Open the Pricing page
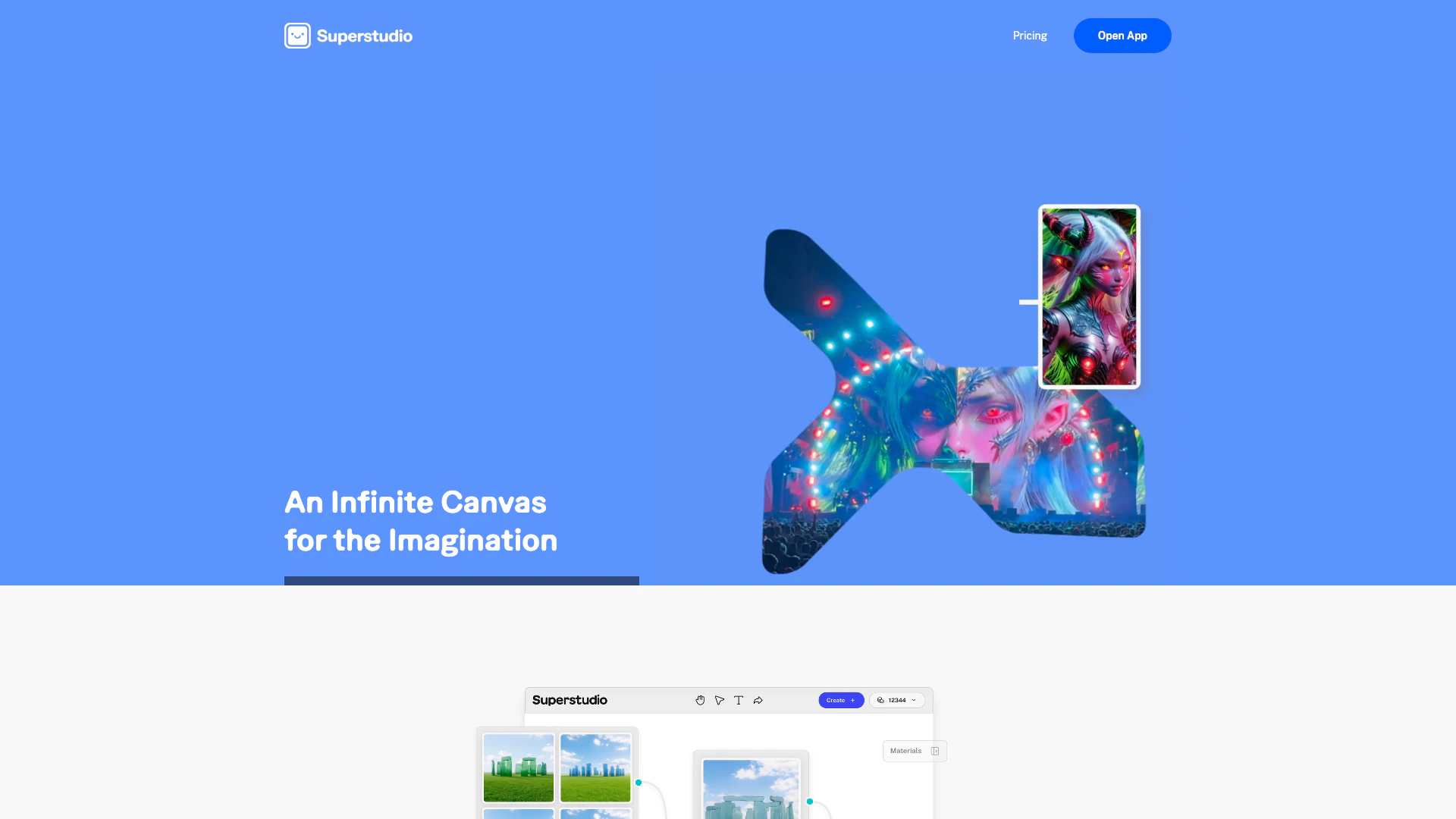Screen dimensions: 1456x819 click(x=1029, y=36)
